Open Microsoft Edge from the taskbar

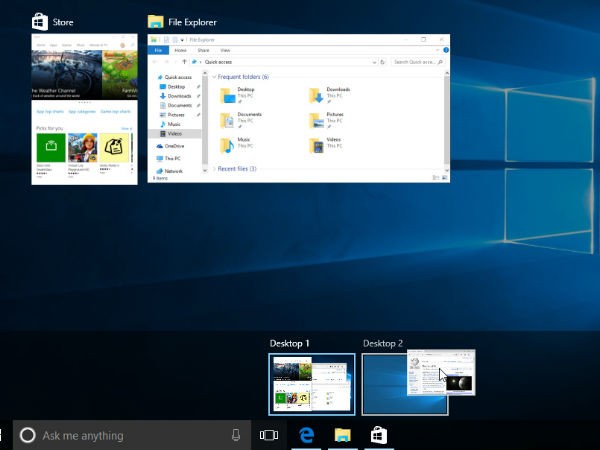click(306, 435)
